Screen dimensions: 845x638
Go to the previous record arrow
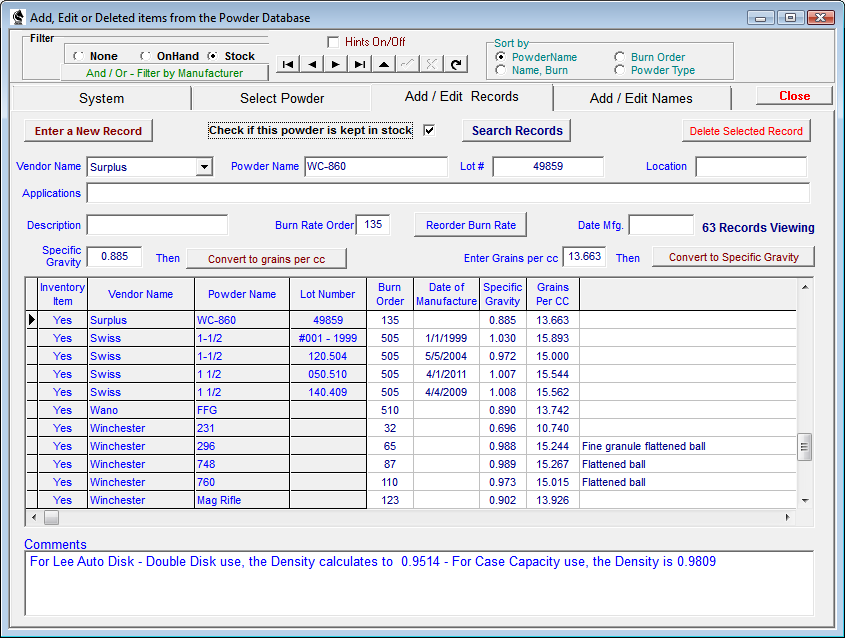[312, 64]
